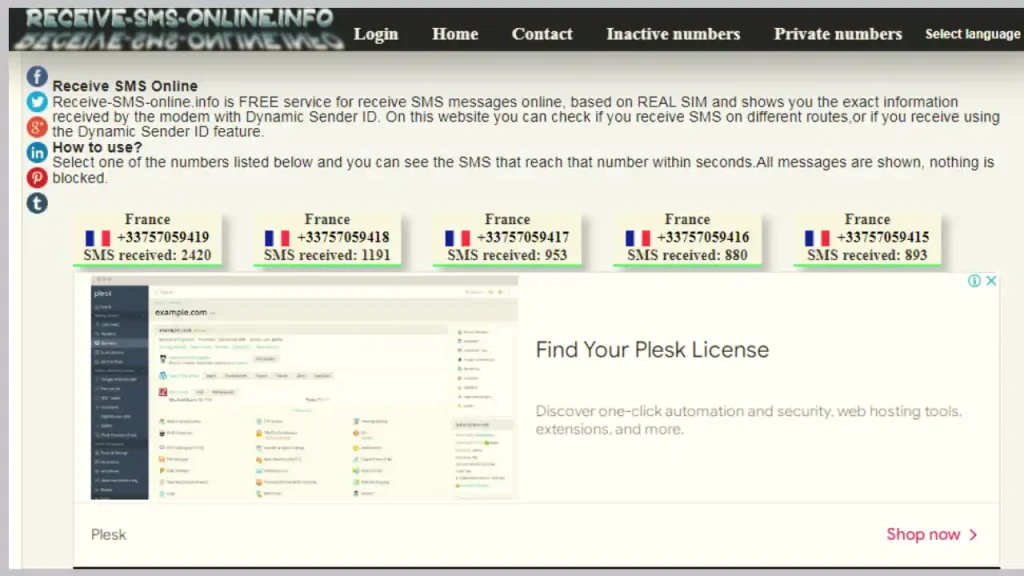The height and width of the screenshot is (576, 1024).
Task: Click Shop now in Plesk ad
Action: click(931, 535)
